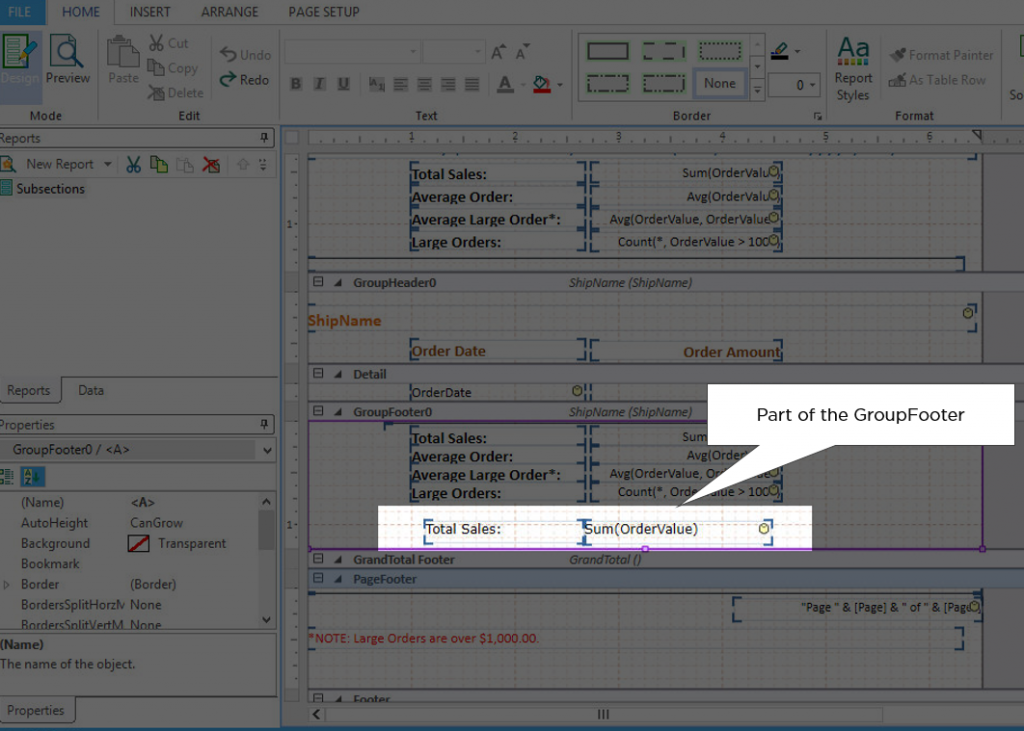Copy the selection using ribbon Copy
The height and width of the screenshot is (731, 1024).
pos(172,68)
